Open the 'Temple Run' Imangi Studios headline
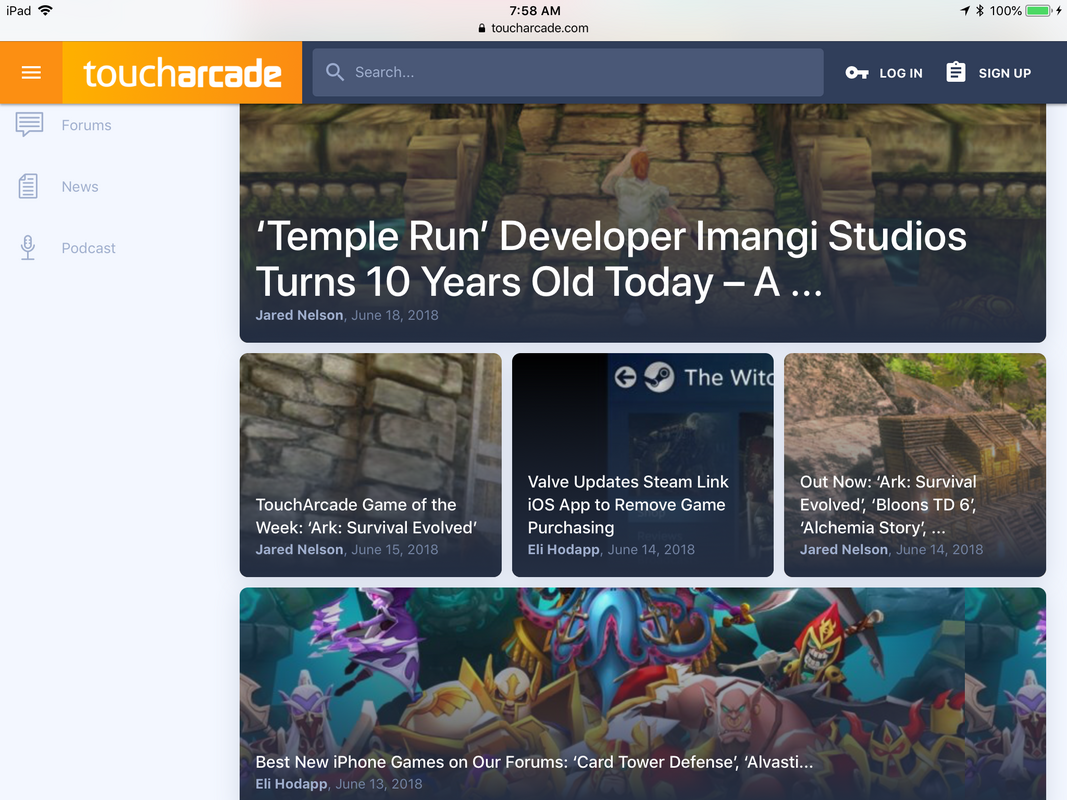Viewport: 1067px width, 800px height. (610, 259)
